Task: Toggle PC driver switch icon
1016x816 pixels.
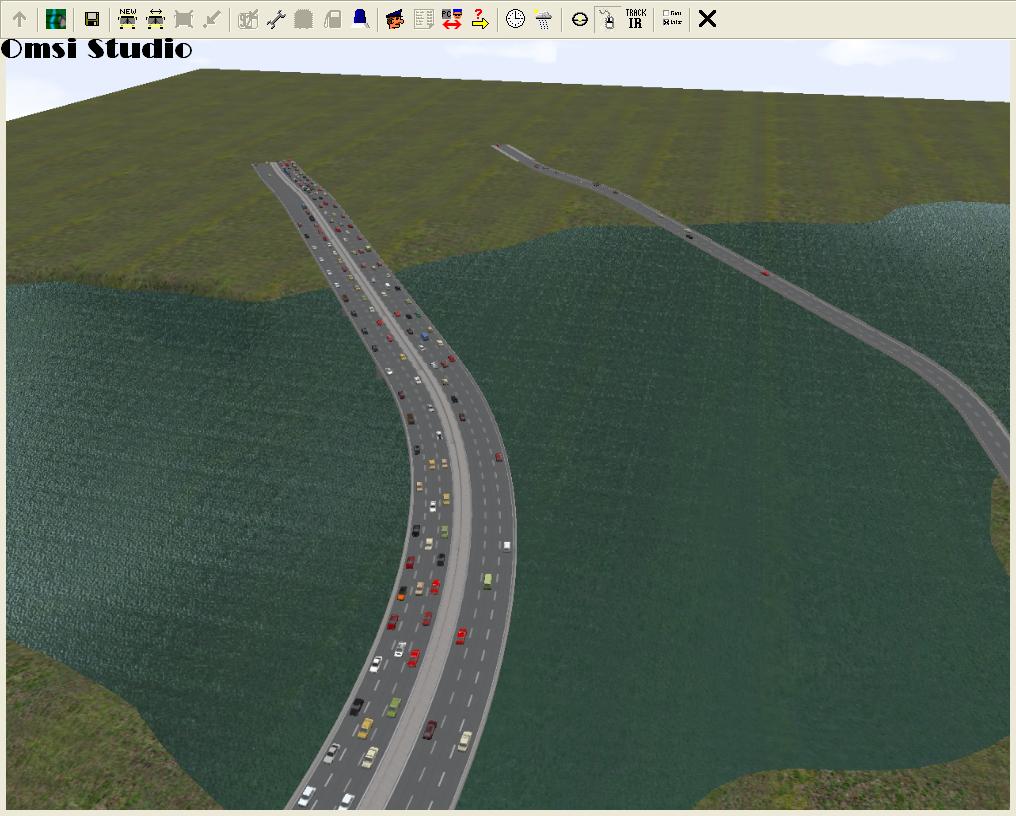Action: pyautogui.click(x=452, y=19)
